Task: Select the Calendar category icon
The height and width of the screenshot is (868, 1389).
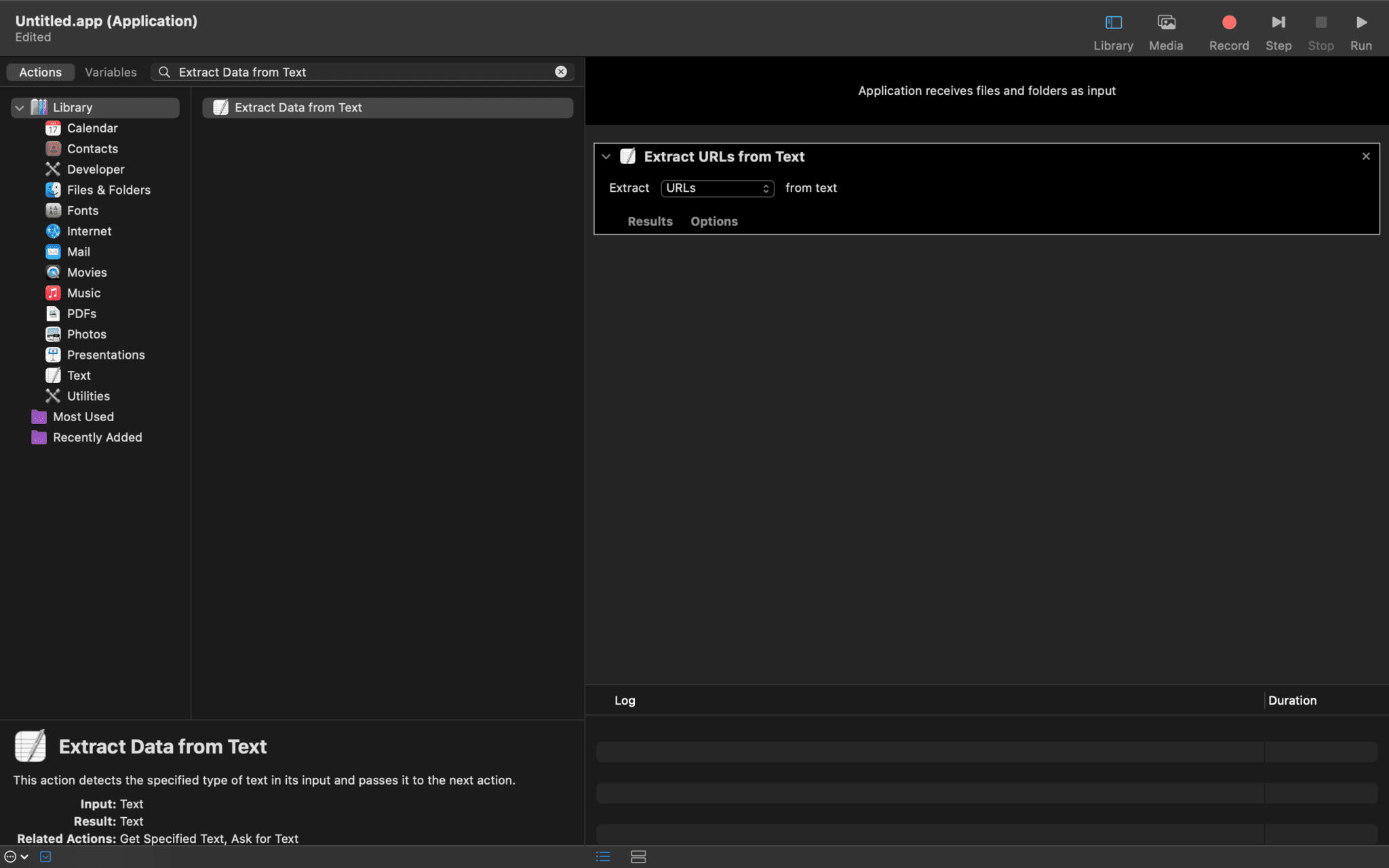Action: [53, 128]
